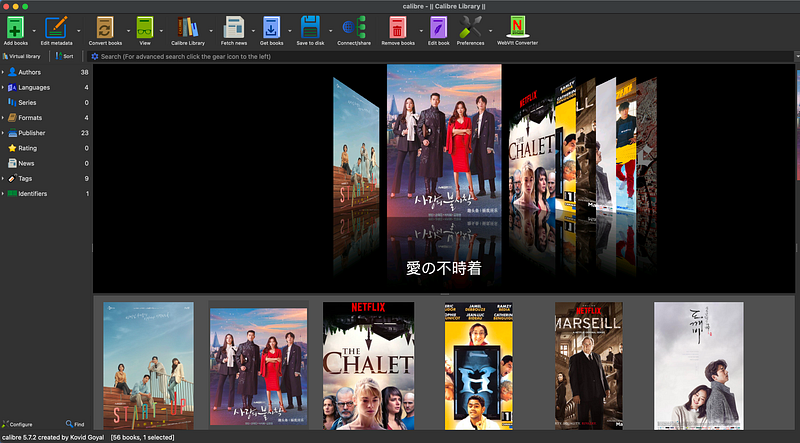Image resolution: width=800 pixels, height=443 pixels.
Task: Open the Get books store icon
Action: pos(271,27)
